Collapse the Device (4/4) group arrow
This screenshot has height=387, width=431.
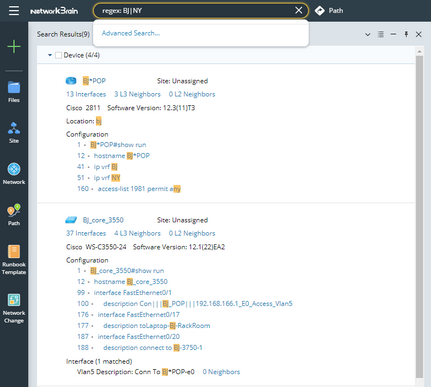click(50, 55)
